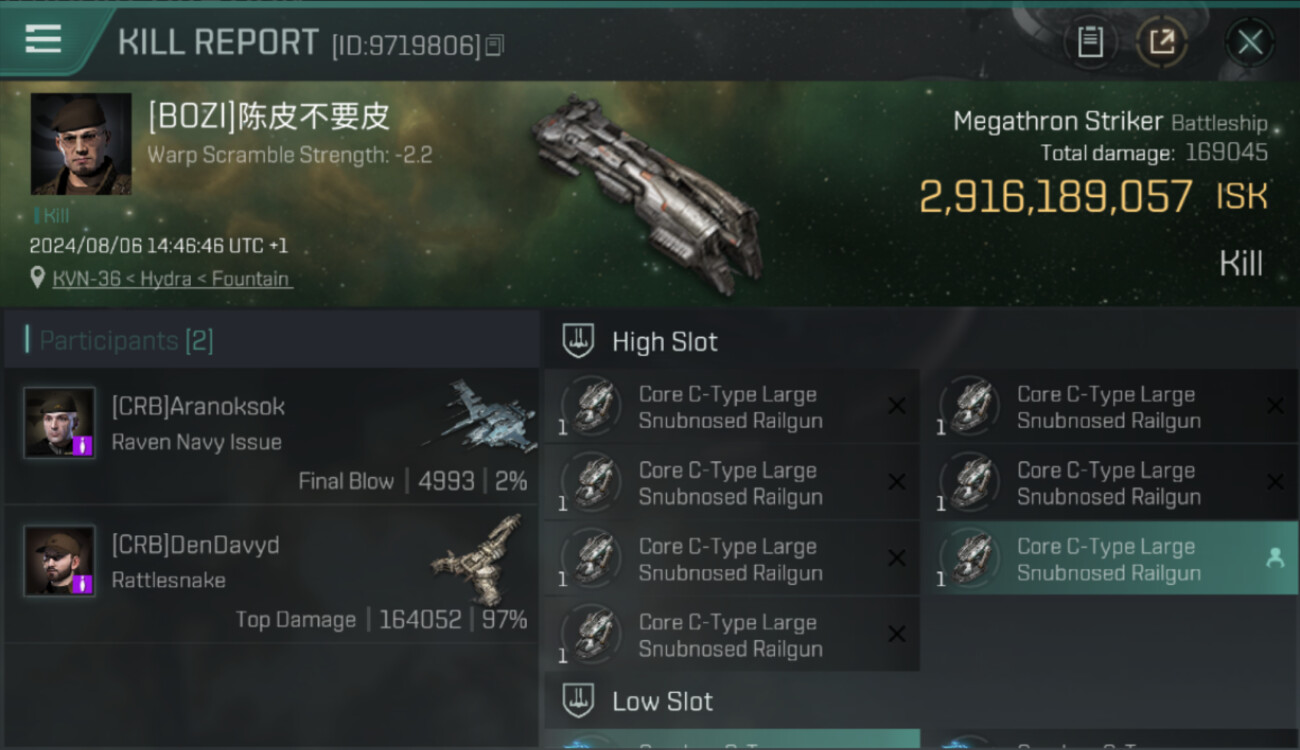The height and width of the screenshot is (750, 1300).
Task: Open the victim pilot portrait
Action: [81, 144]
